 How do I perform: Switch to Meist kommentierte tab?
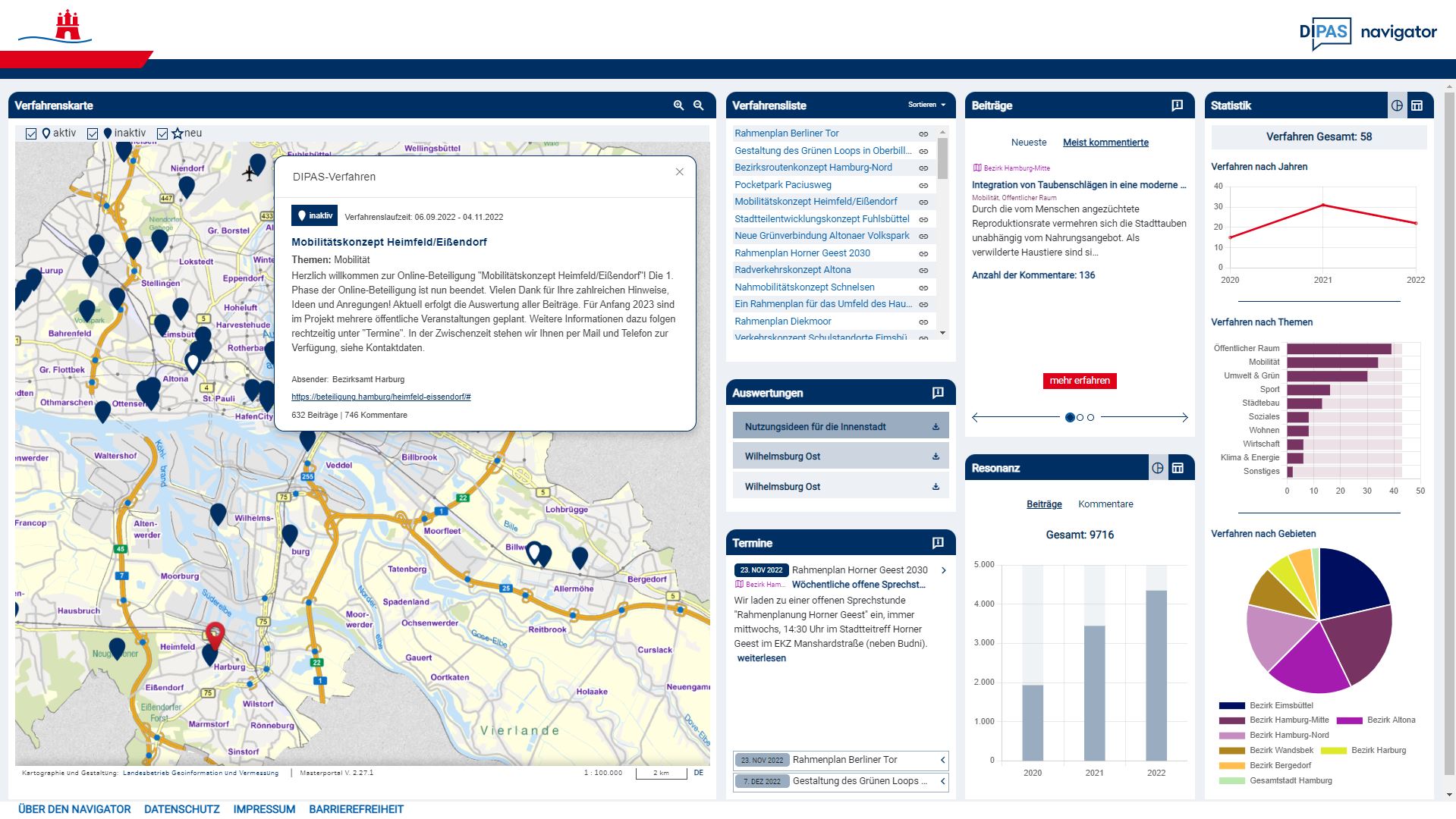[1105, 143]
